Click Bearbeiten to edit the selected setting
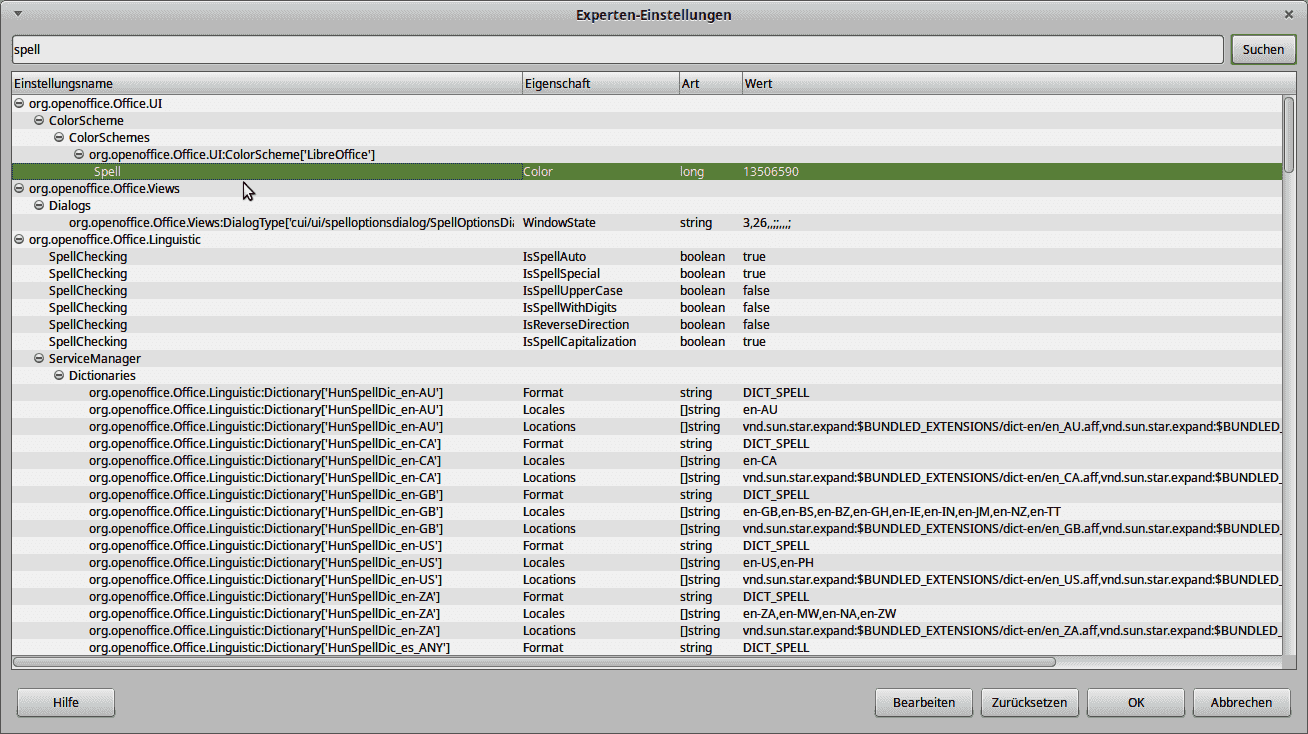Image resolution: width=1308 pixels, height=734 pixels. tap(923, 702)
